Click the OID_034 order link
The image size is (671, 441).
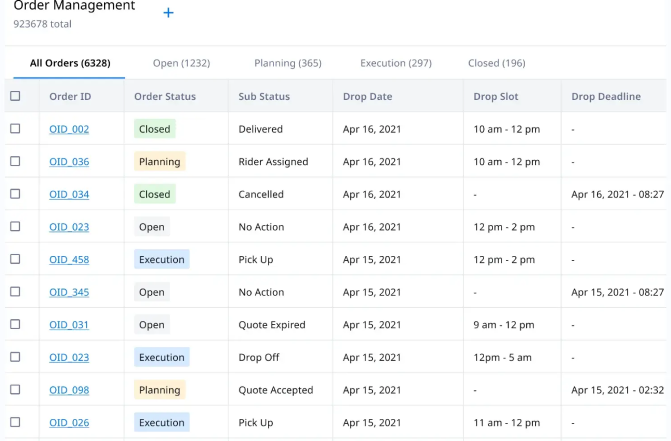point(69,194)
